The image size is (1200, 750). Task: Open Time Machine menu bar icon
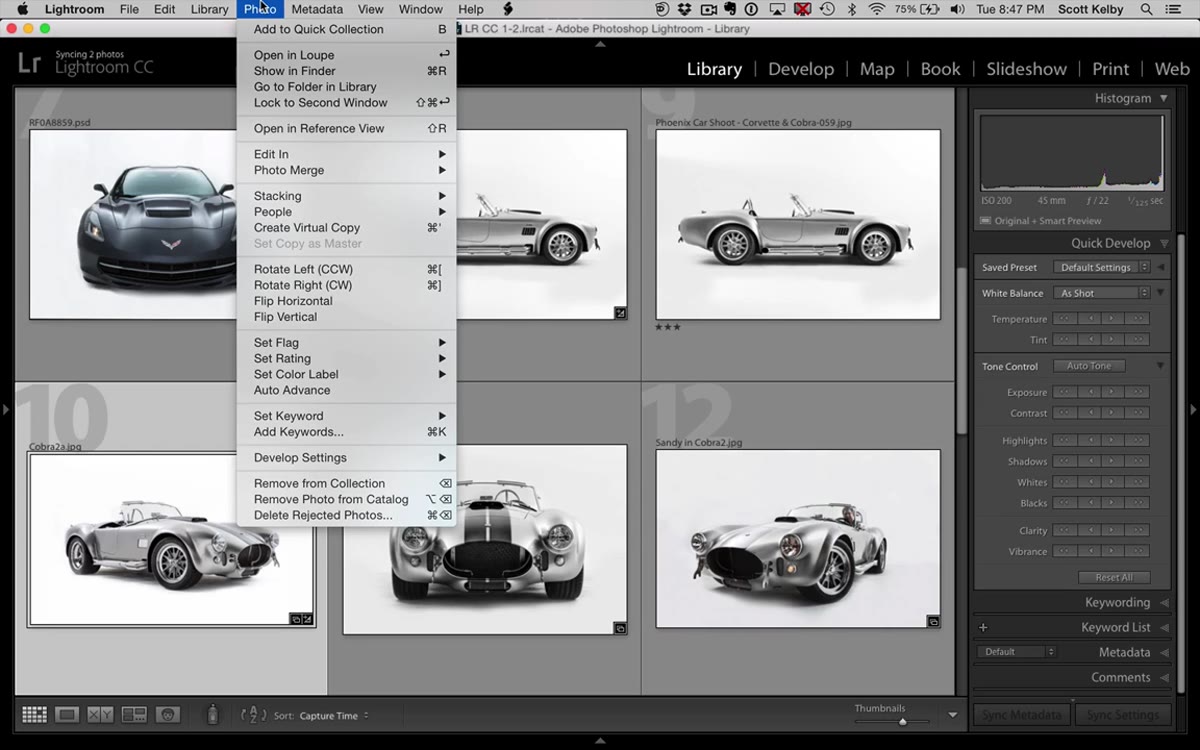[x=828, y=9]
